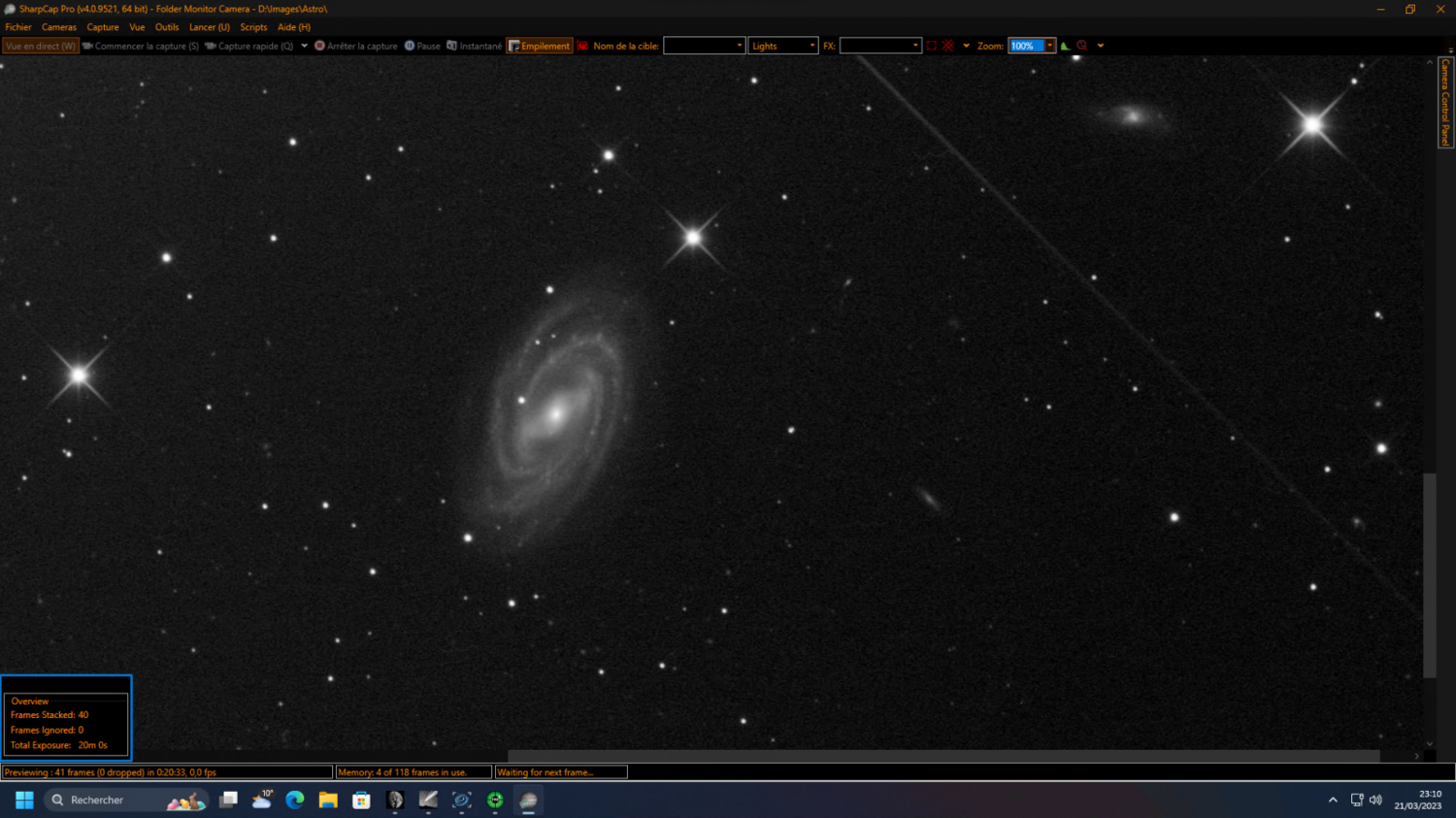Open the Vue menu
Image resolution: width=1456 pixels, height=818 pixels.
pos(137,27)
